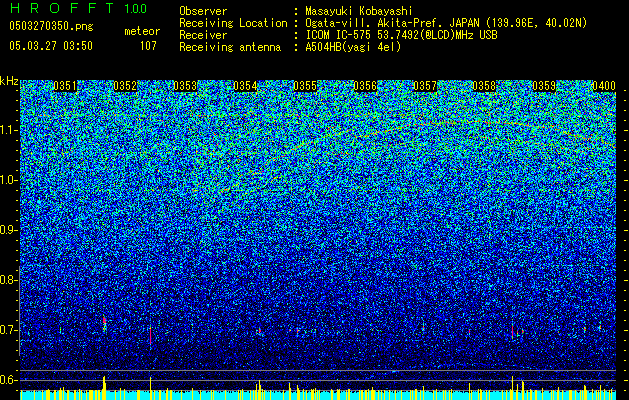
Task: Select observer name Masayuki Kobayashi
Action: (x=359, y=11)
